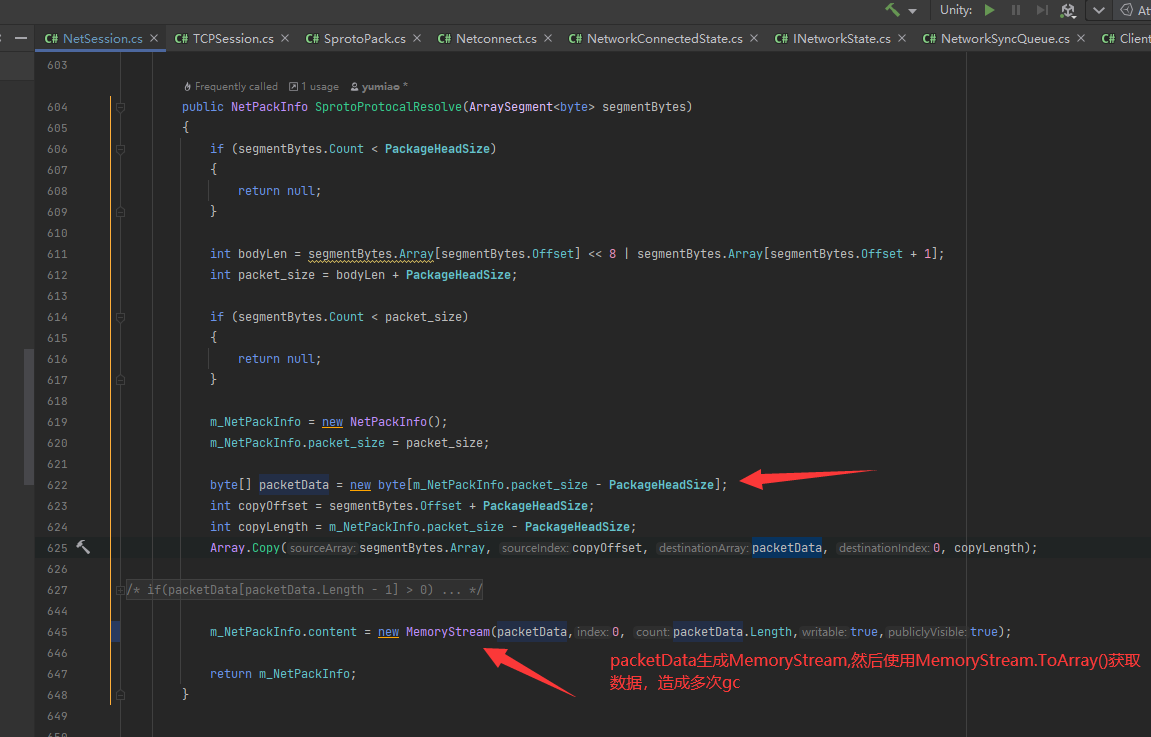Close the TCPSession.cs tab
Viewport: 1151px width, 737px height.
[x=285, y=38]
